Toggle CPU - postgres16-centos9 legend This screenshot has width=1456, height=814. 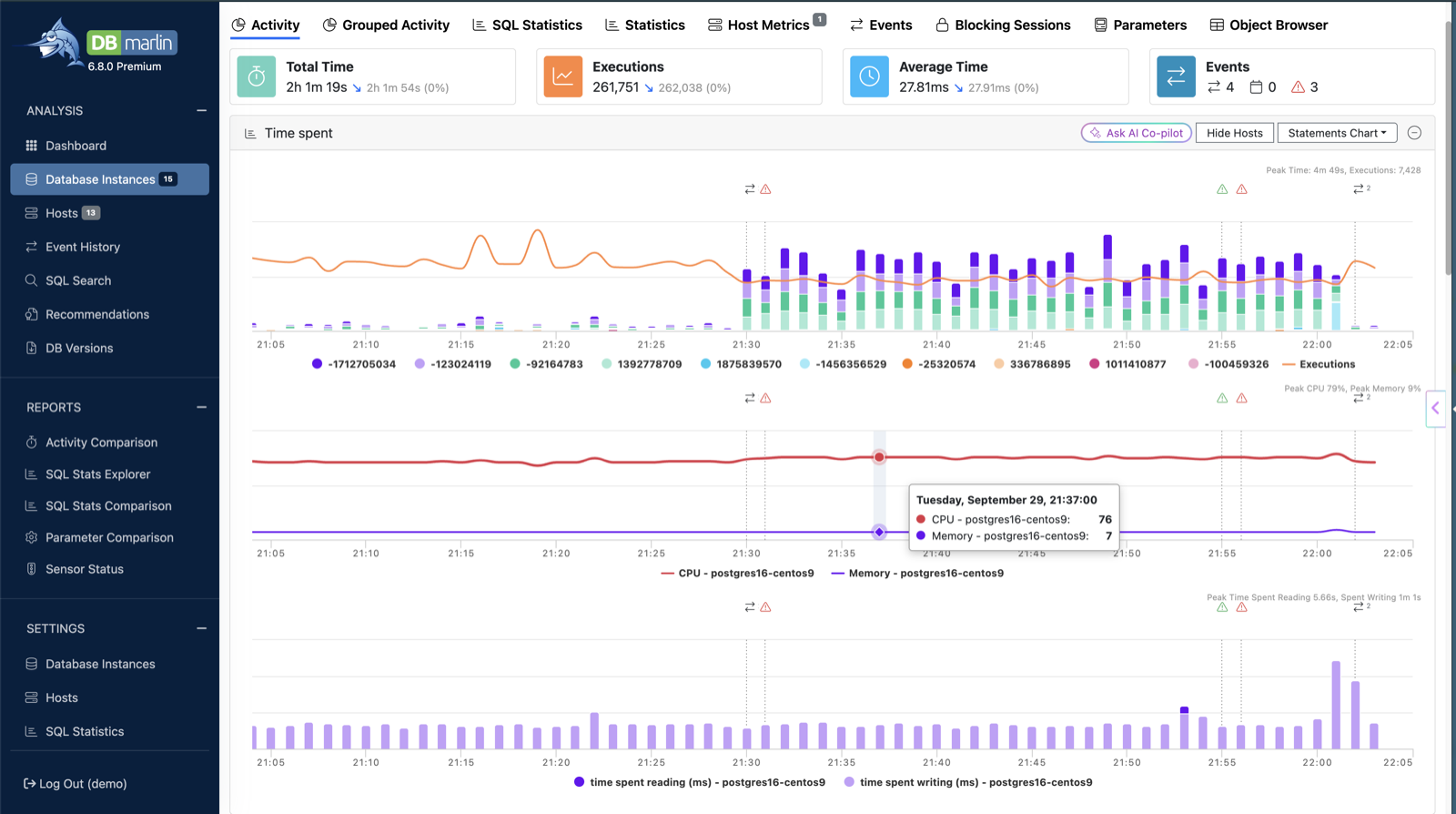coord(737,574)
